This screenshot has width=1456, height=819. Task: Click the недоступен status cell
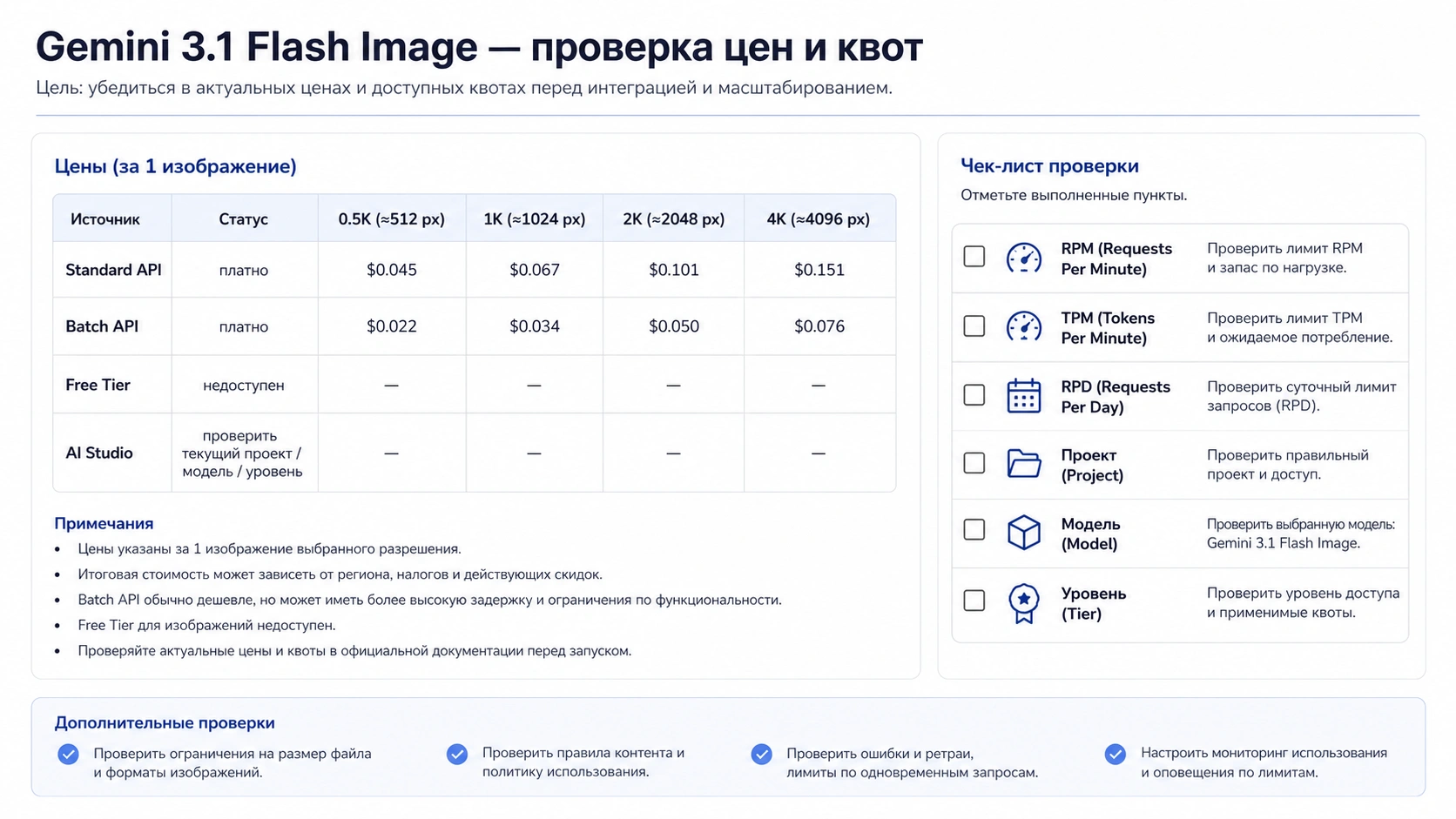(x=244, y=385)
